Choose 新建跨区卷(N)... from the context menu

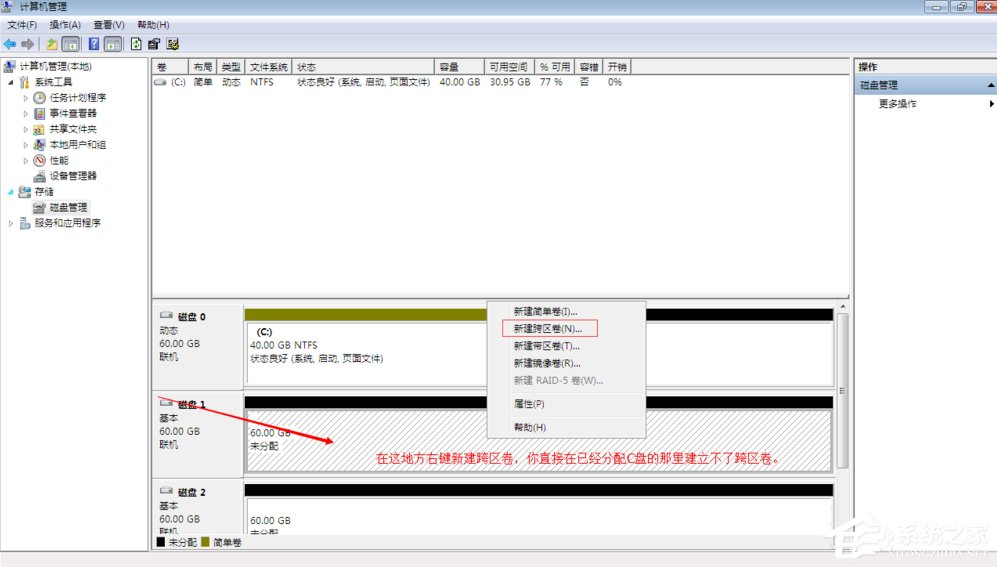tap(547, 329)
